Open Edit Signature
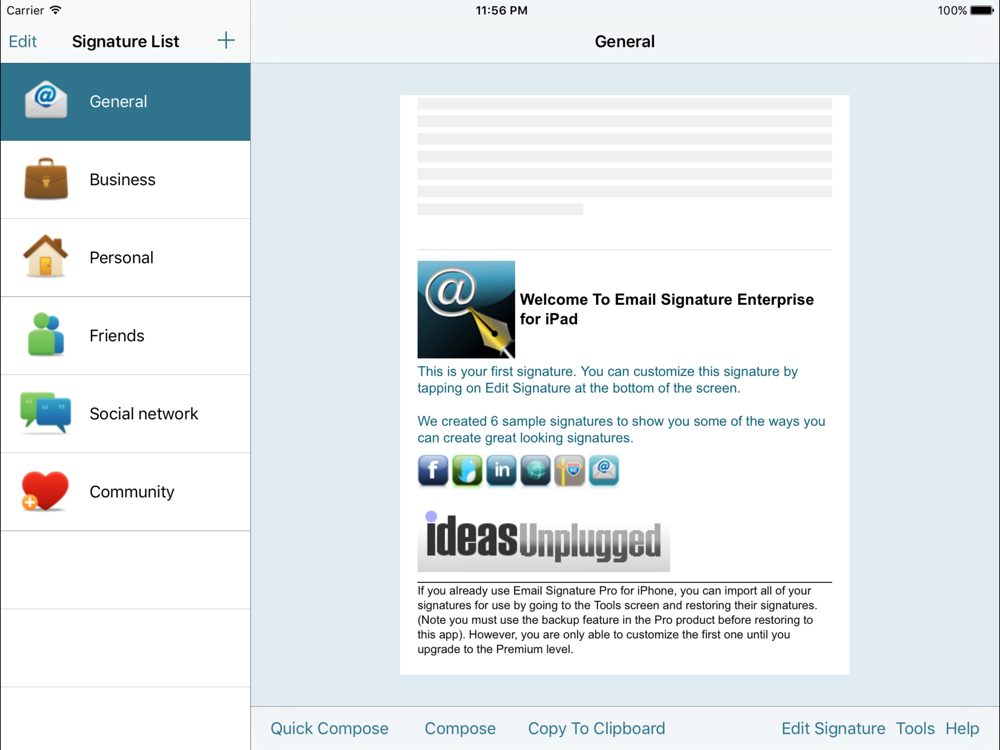This screenshot has width=1000, height=750. [833, 728]
